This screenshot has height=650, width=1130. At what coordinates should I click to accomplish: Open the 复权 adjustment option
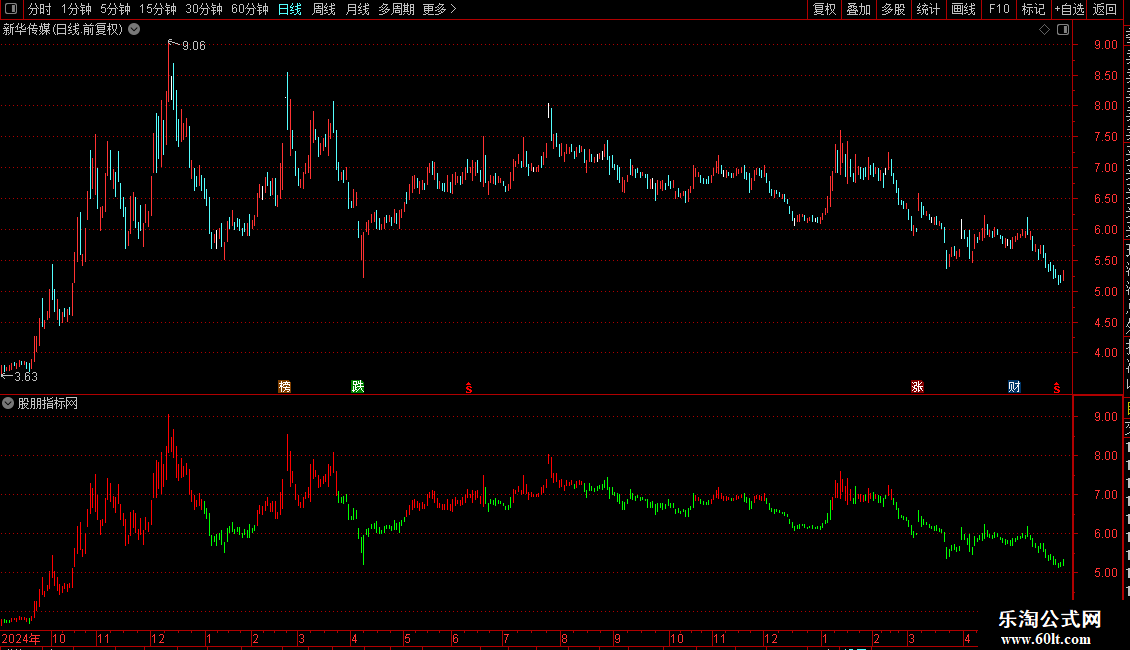coord(824,9)
